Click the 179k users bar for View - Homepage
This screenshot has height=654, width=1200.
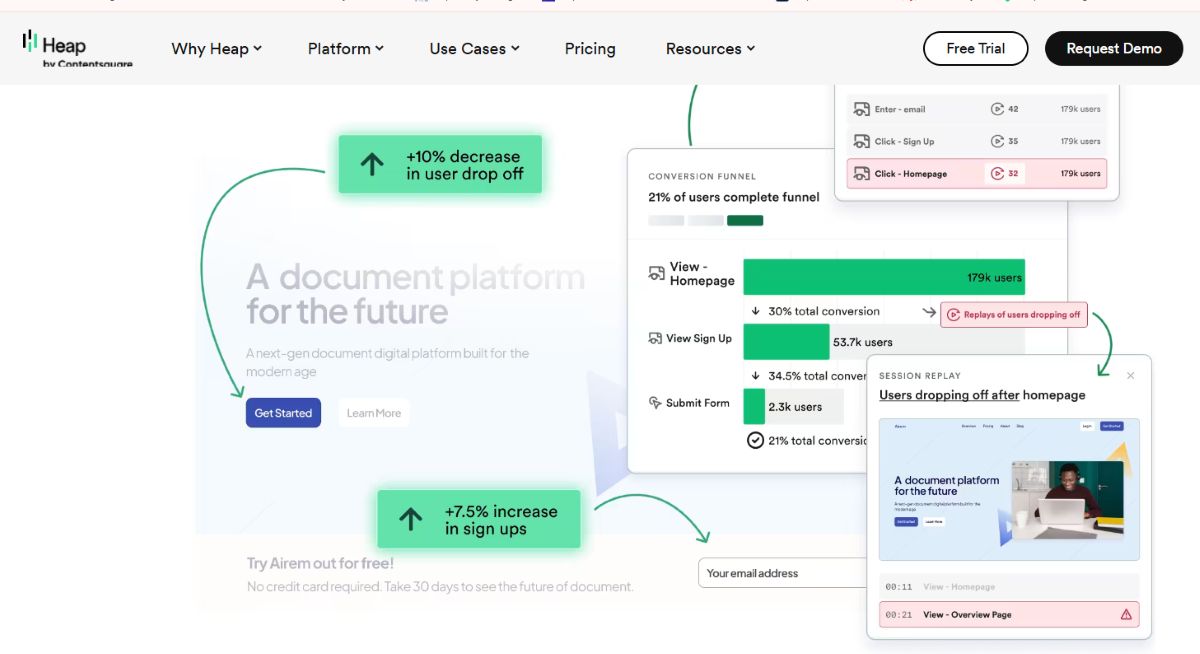point(884,277)
